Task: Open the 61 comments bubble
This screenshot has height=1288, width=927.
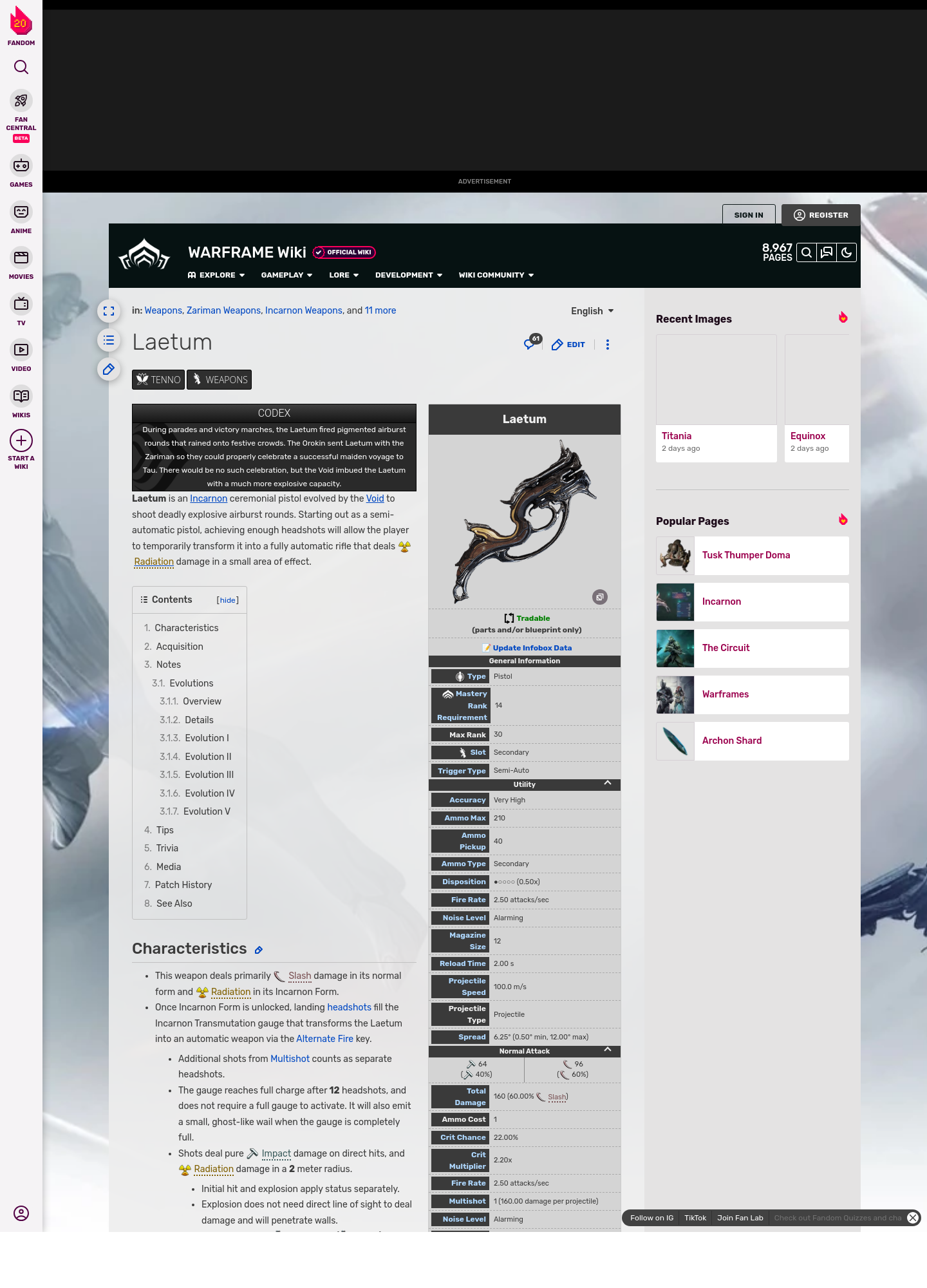Action: 532,343
